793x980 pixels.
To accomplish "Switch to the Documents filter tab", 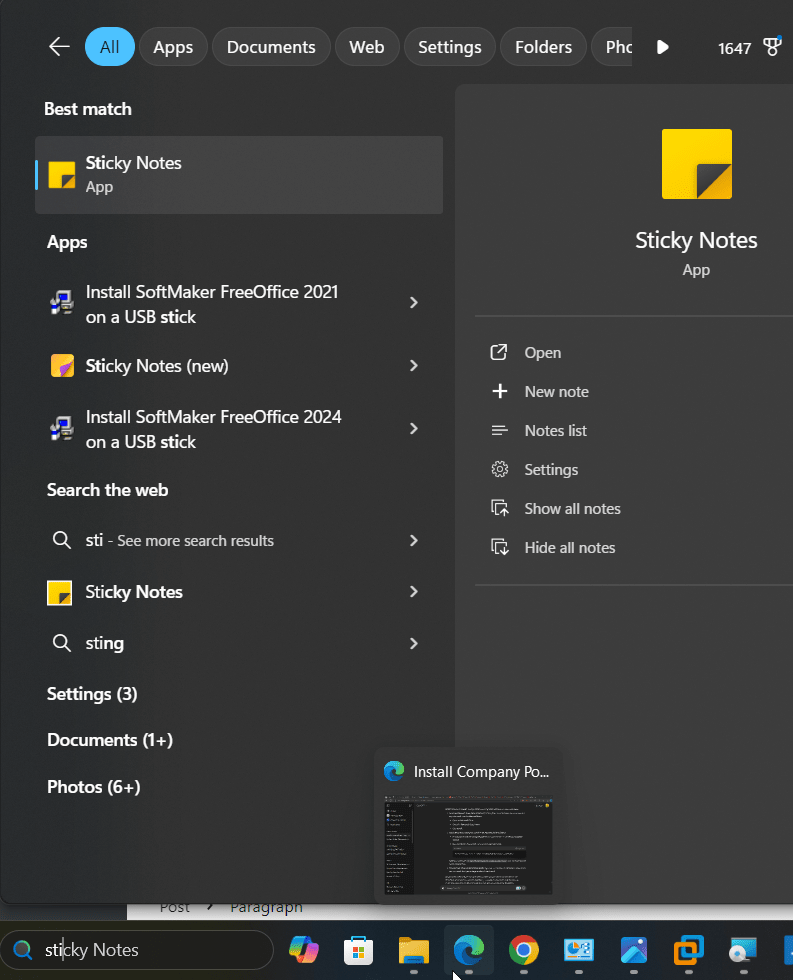I will (x=271, y=47).
